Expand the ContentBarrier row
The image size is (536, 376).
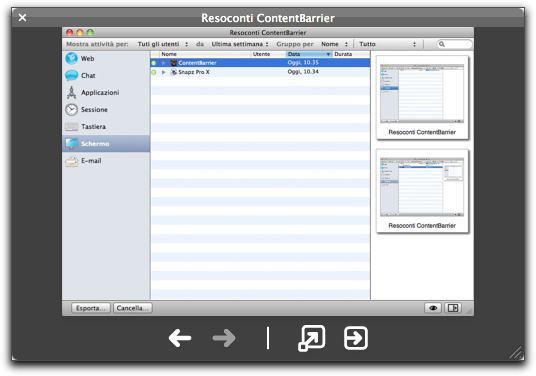[164, 63]
